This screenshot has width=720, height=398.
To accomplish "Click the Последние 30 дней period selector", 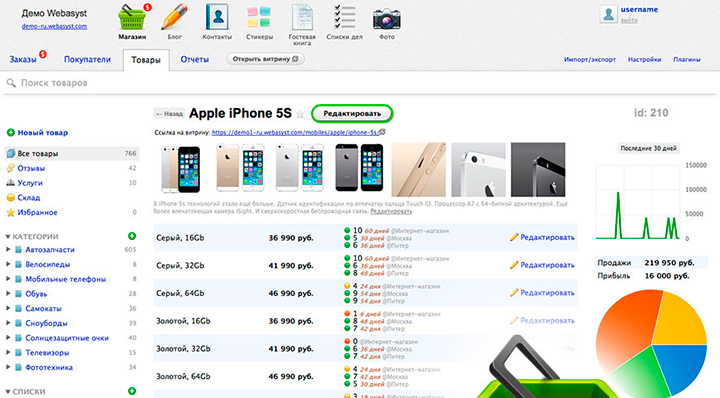I will tap(648, 148).
